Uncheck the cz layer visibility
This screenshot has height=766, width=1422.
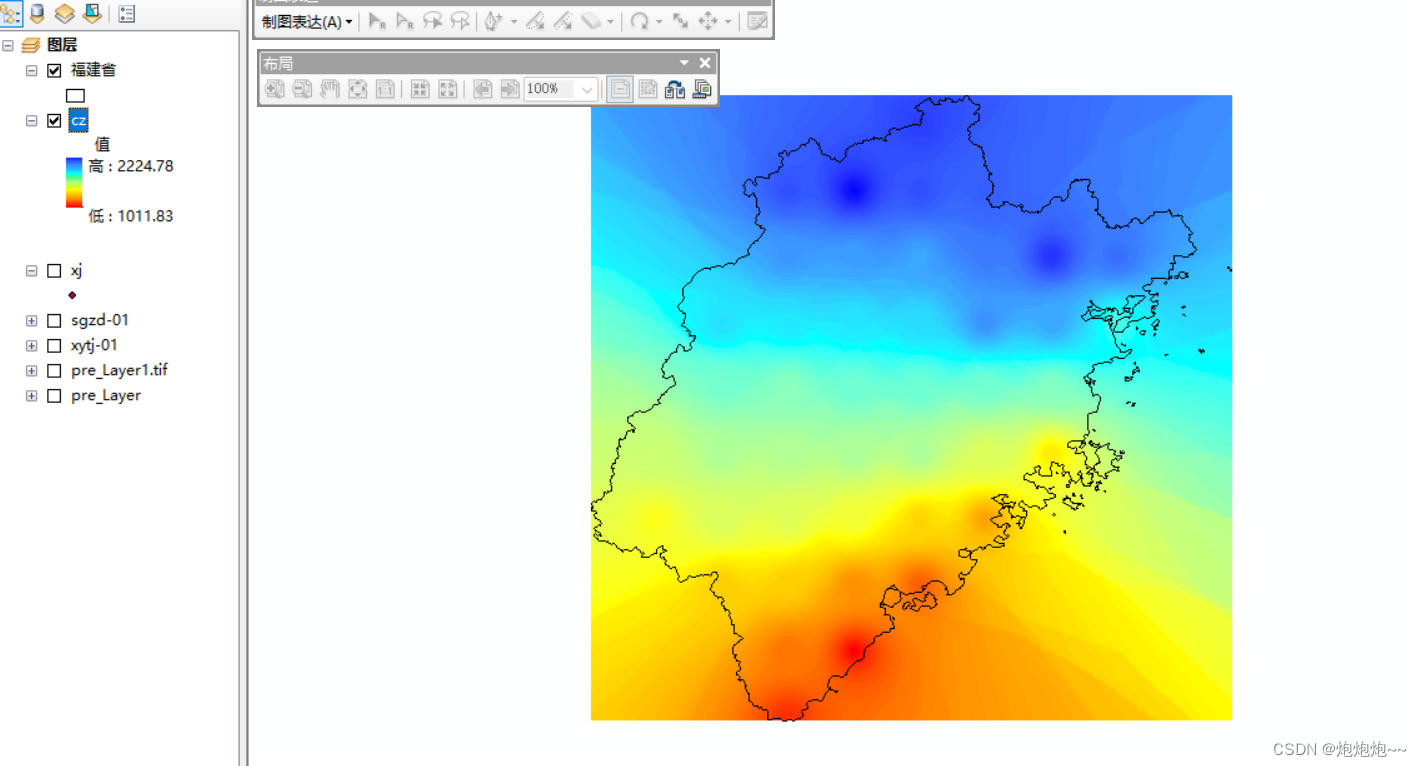(x=54, y=120)
